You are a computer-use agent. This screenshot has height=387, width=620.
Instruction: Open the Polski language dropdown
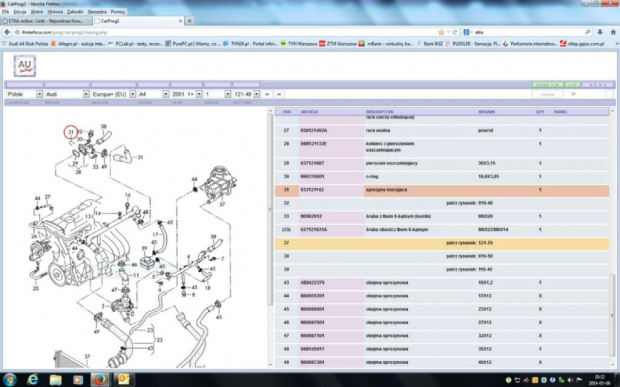[25, 94]
